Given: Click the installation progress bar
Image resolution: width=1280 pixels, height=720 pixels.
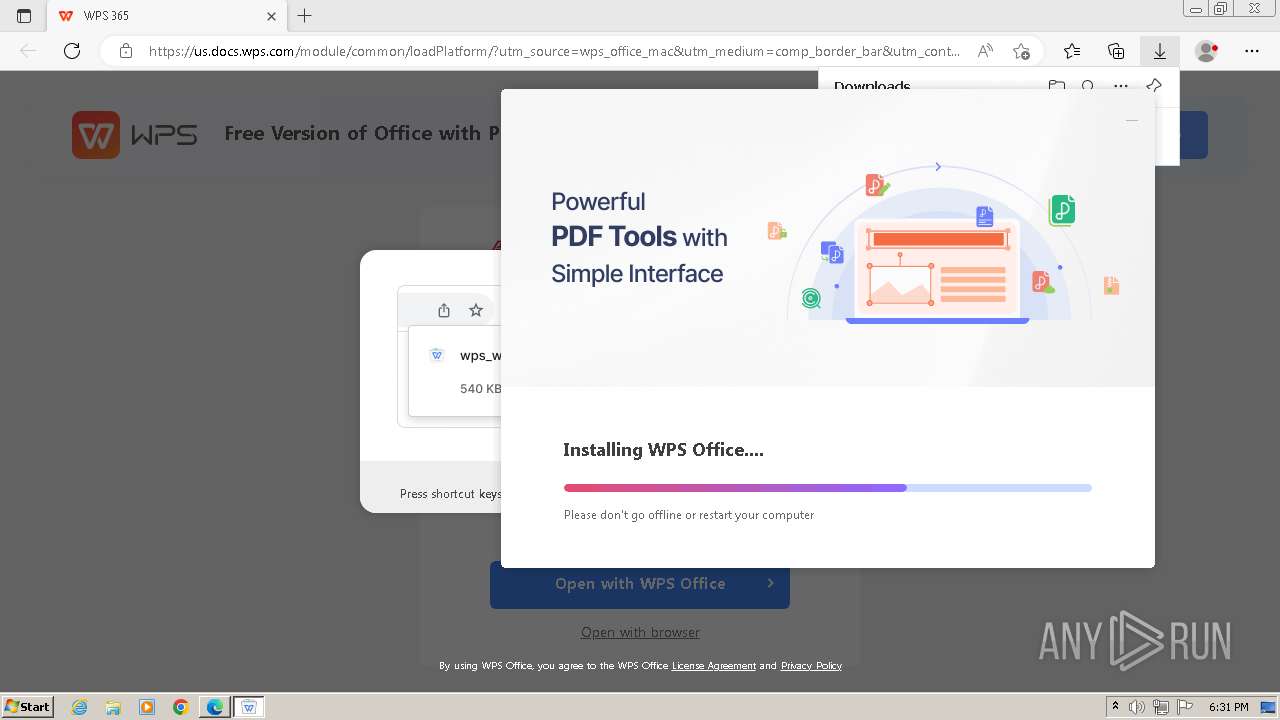Looking at the screenshot, I should 828,488.
